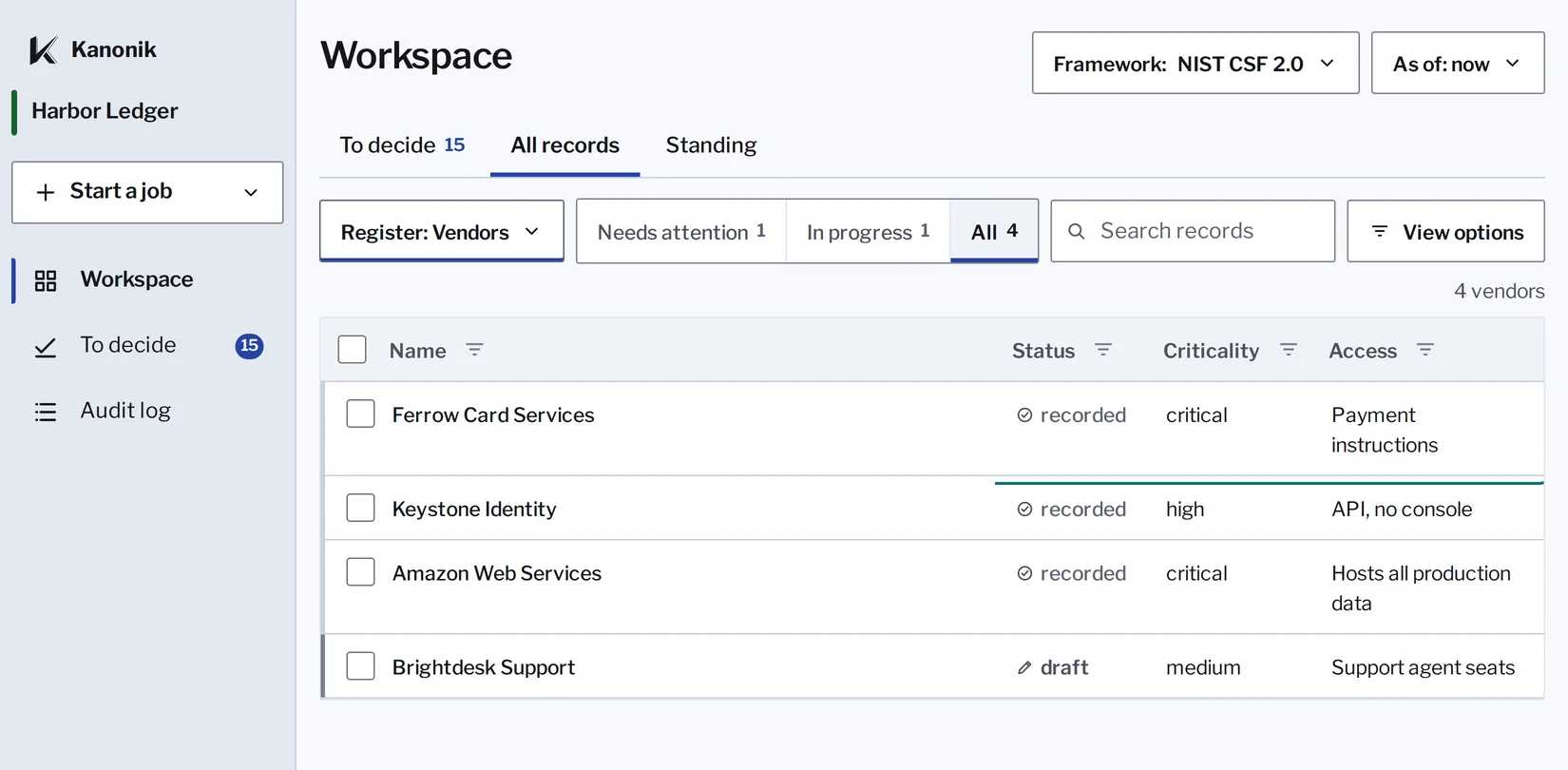
Task: Open the Access column filter icon
Action: [1425, 350]
